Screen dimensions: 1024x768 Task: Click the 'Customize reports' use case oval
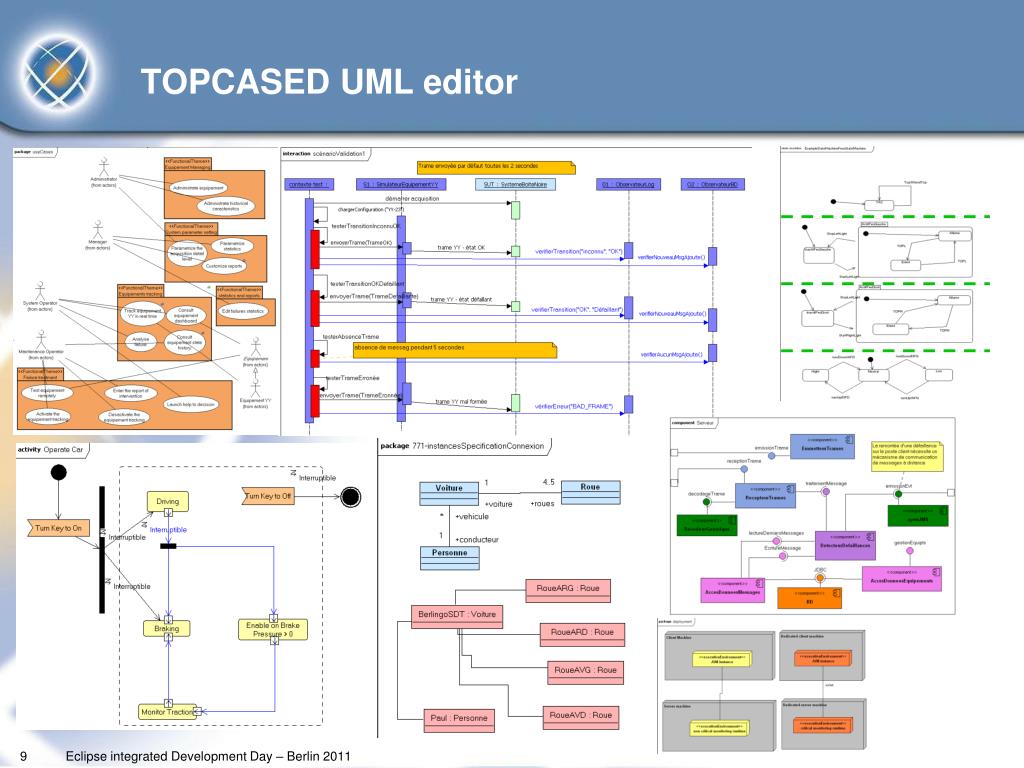click(x=224, y=266)
